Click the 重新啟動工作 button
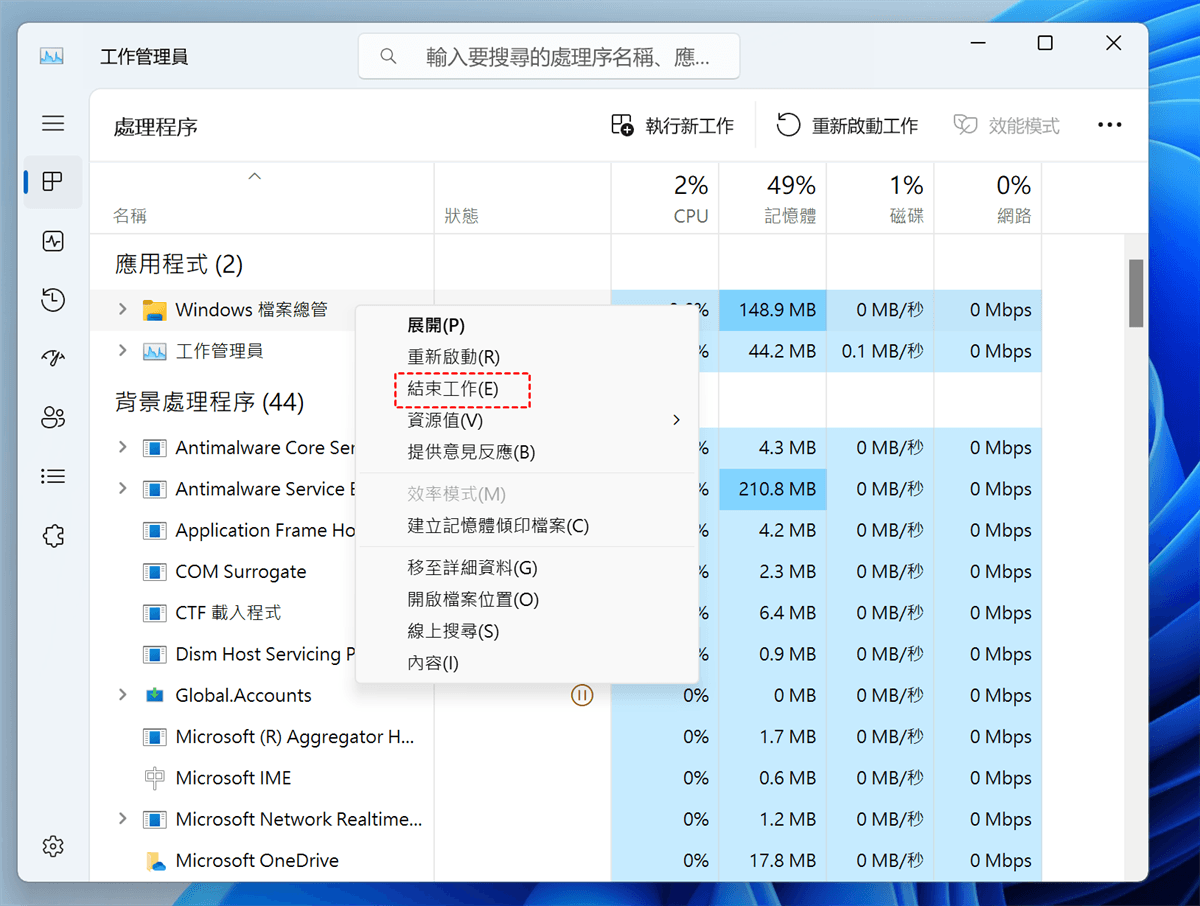This screenshot has height=906, width=1200. (x=847, y=125)
